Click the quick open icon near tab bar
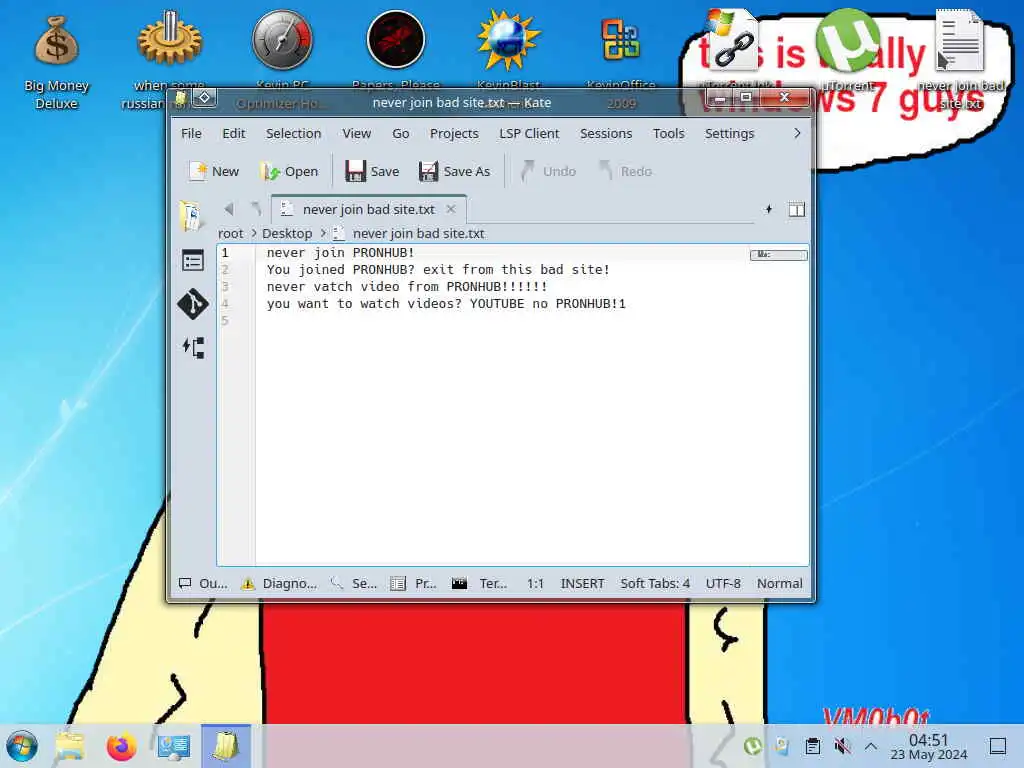 (769, 209)
